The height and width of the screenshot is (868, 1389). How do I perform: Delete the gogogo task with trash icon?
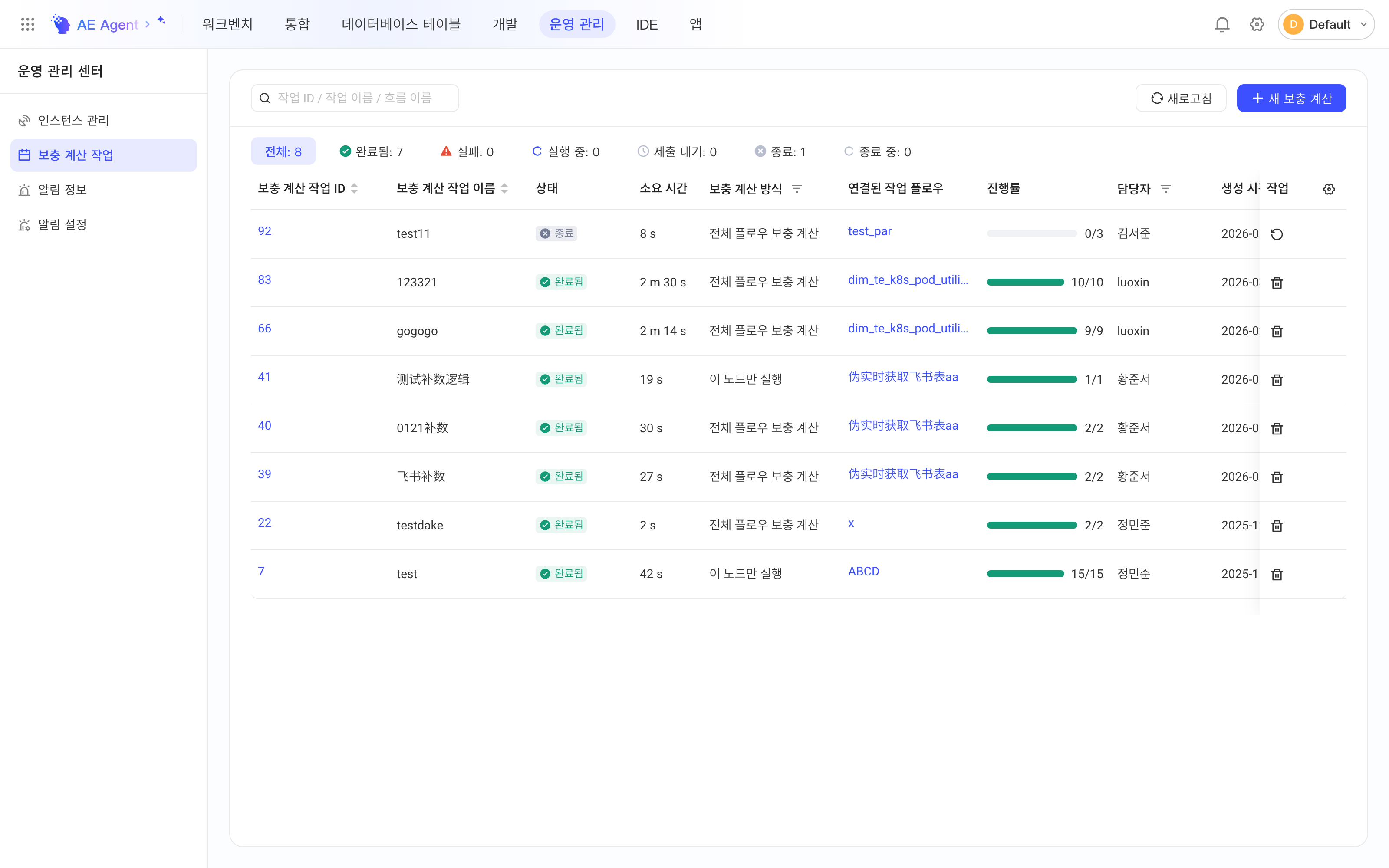pyautogui.click(x=1277, y=331)
